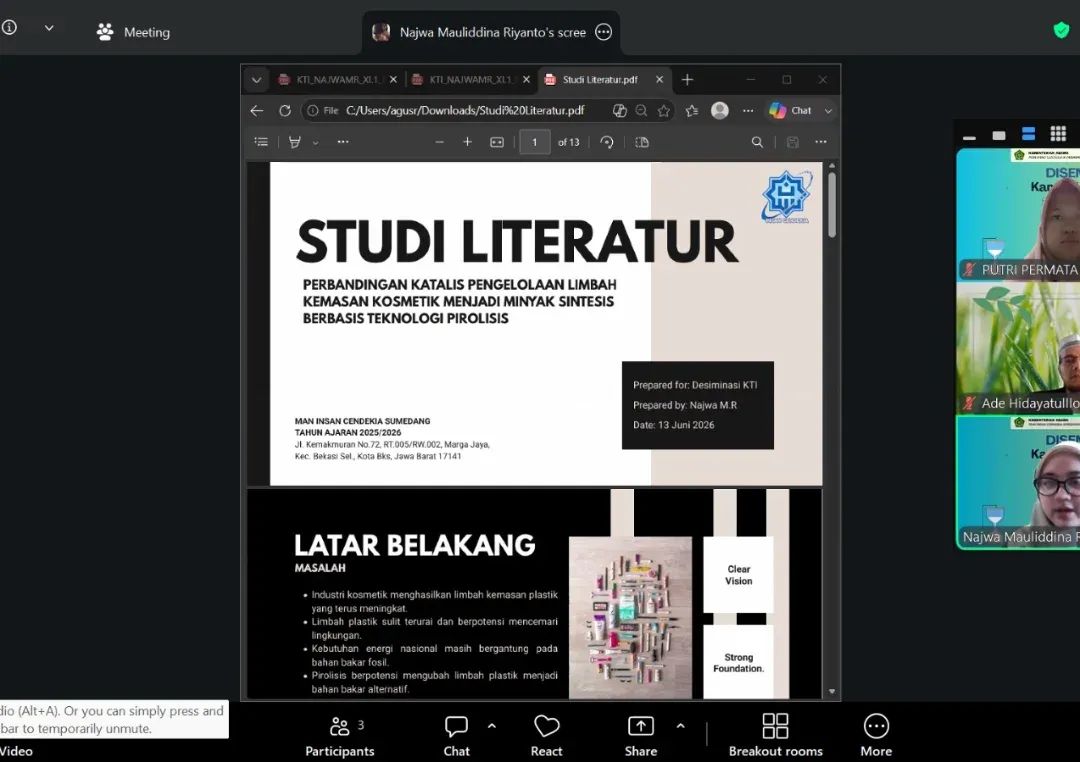Open the More menu in Zoom toolbar

(x=876, y=736)
